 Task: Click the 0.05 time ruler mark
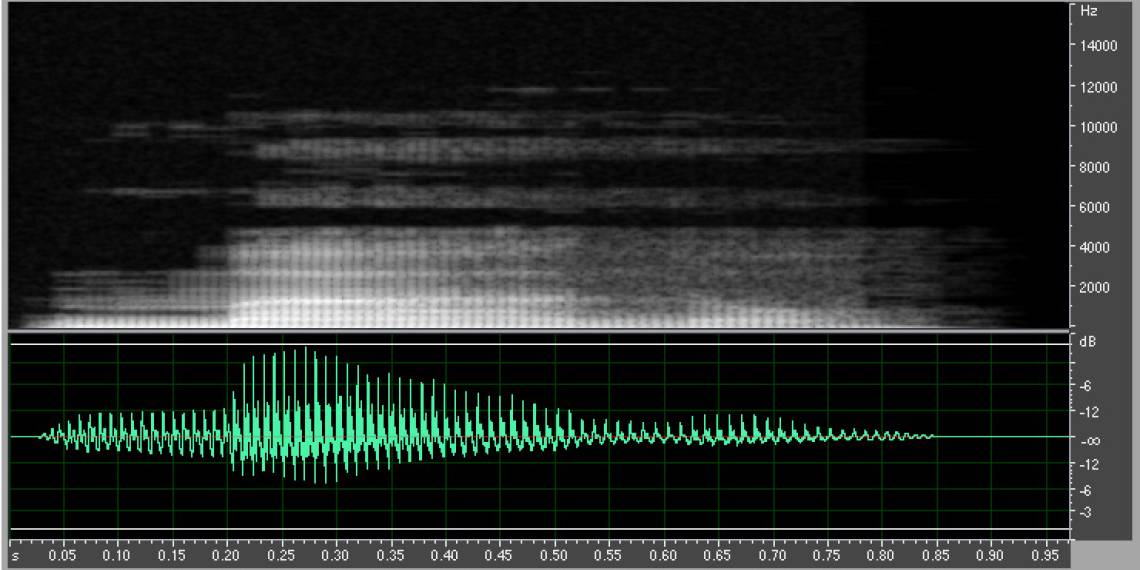coord(64,555)
